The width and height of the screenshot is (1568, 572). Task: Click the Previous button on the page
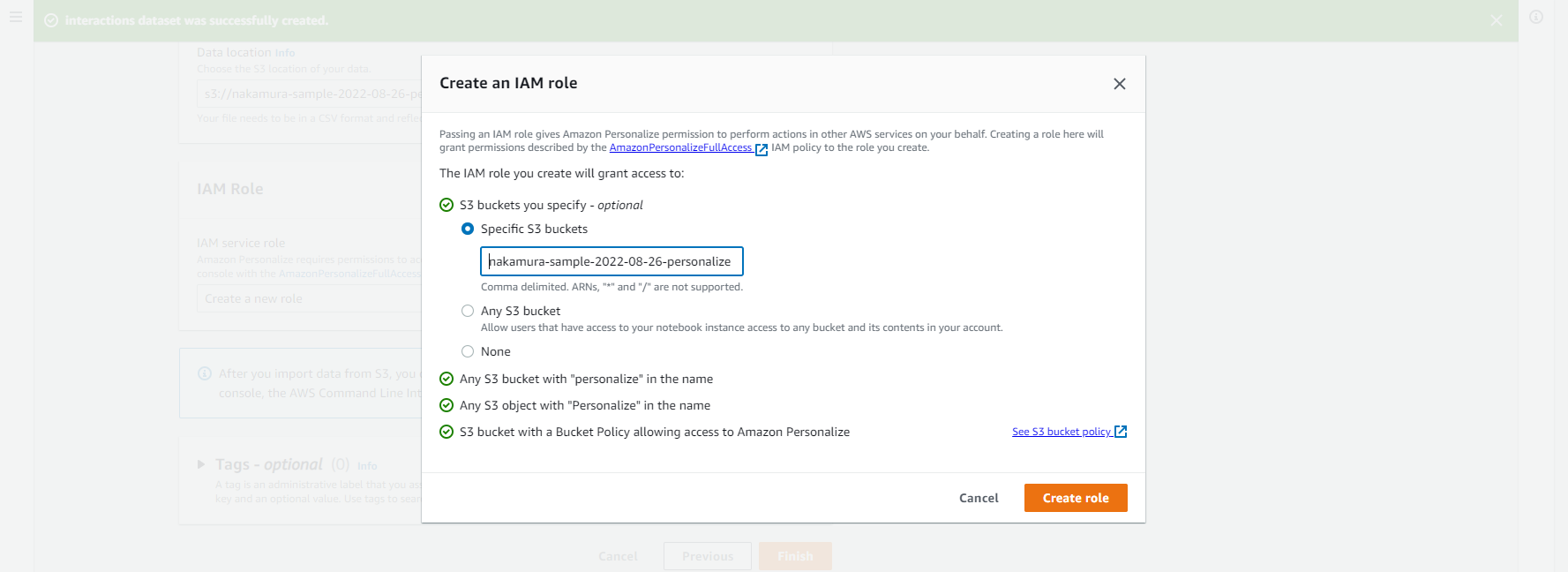[x=708, y=556]
